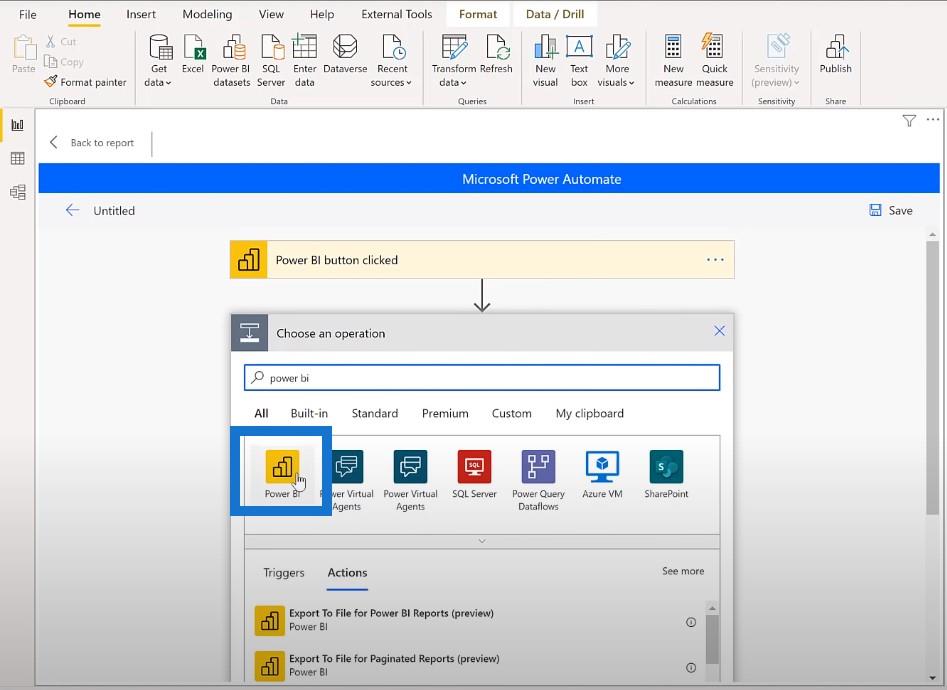947x690 pixels.
Task: Open the Get data dropdown
Action: 159,60
